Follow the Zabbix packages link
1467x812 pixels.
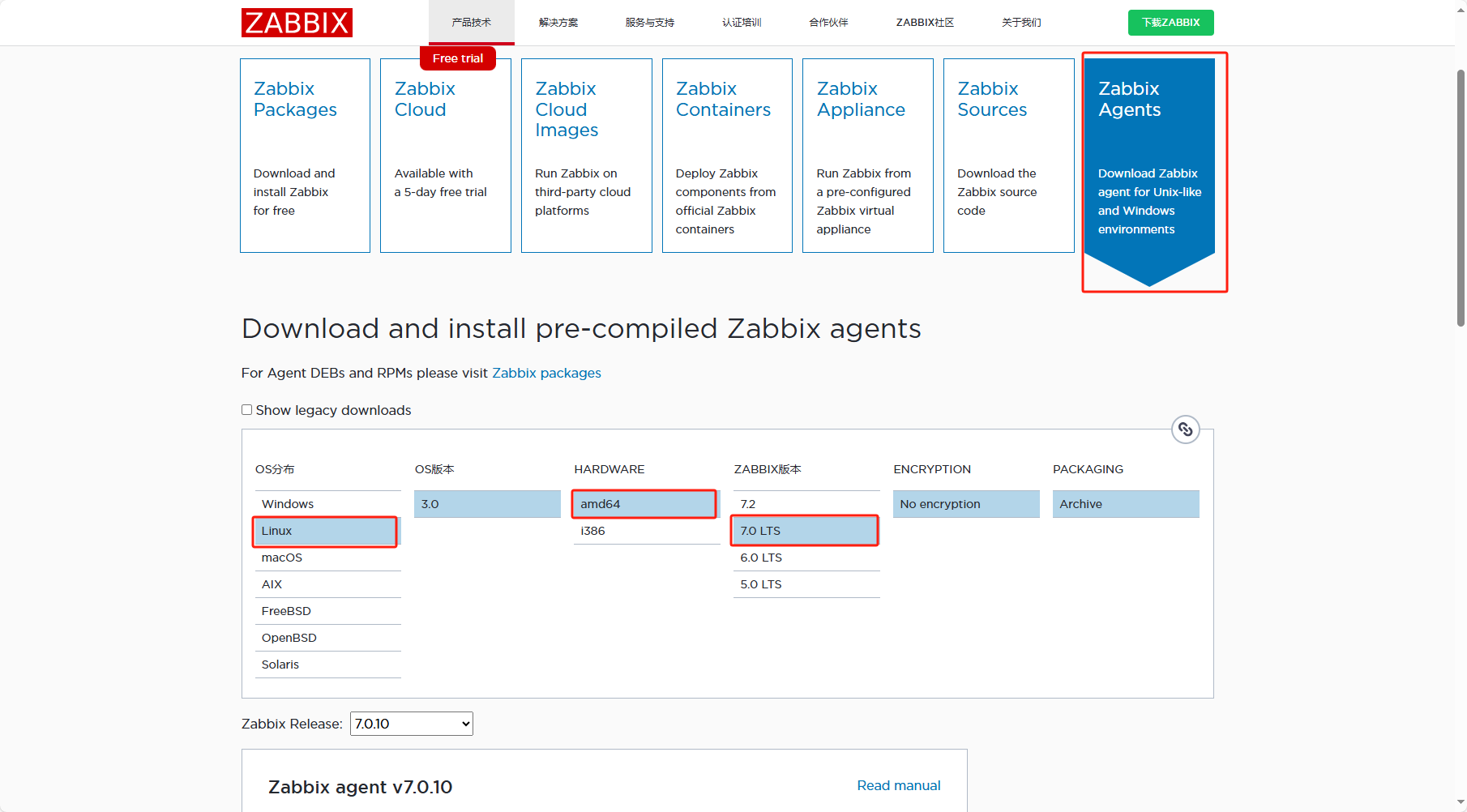[546, 373]
